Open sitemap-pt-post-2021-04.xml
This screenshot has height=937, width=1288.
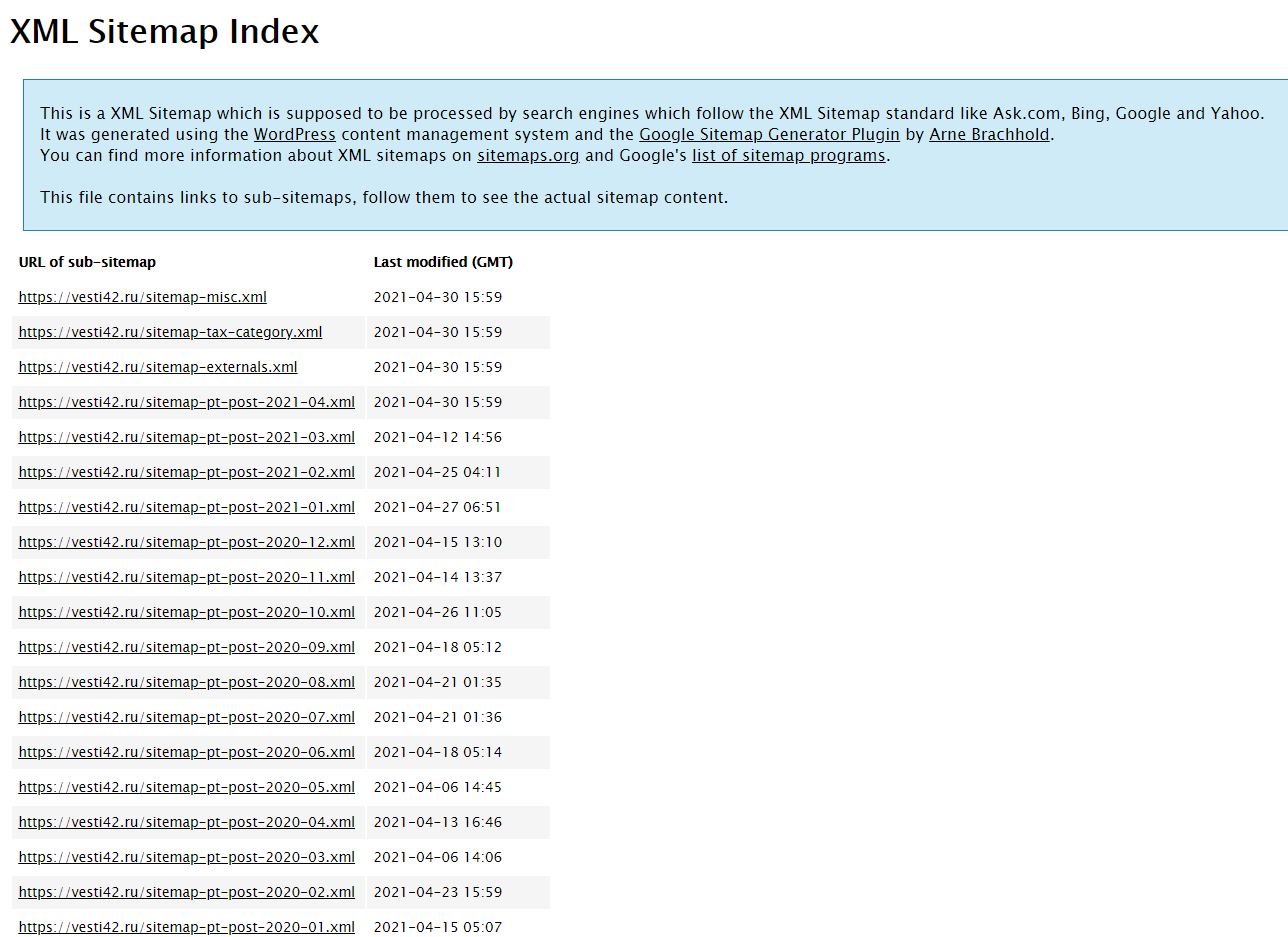click(x=186, y=402)
